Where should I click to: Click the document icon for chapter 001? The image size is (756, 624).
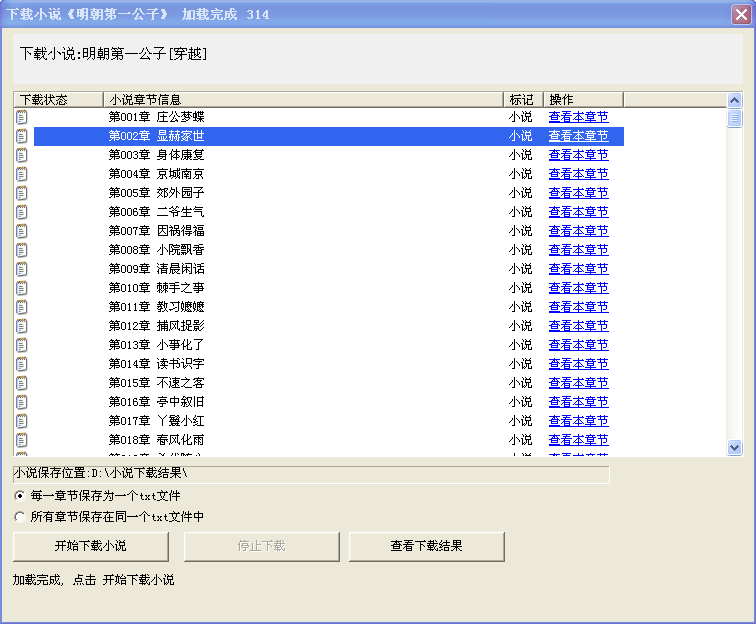22,117
